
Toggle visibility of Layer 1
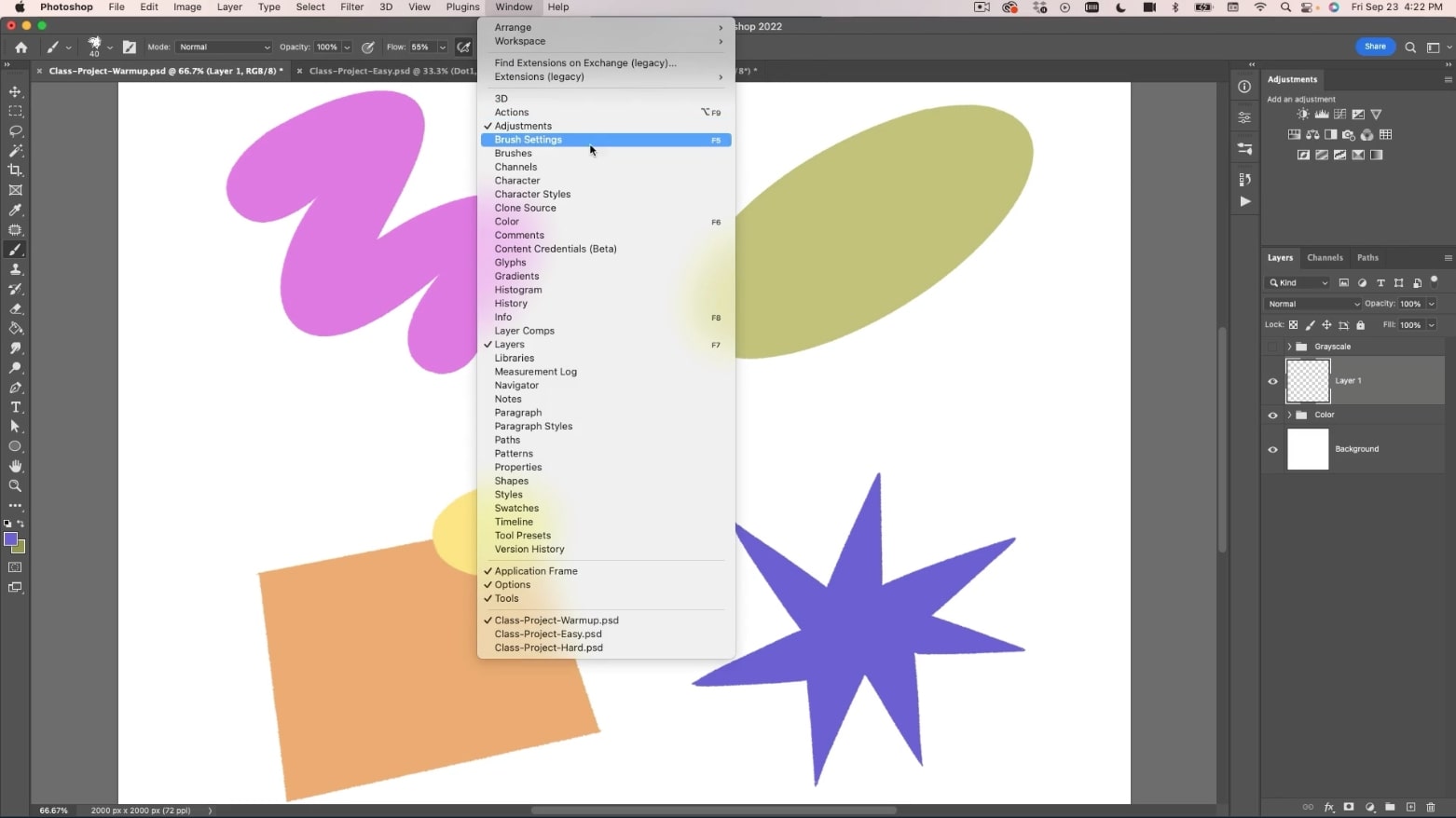(1272, 381)
